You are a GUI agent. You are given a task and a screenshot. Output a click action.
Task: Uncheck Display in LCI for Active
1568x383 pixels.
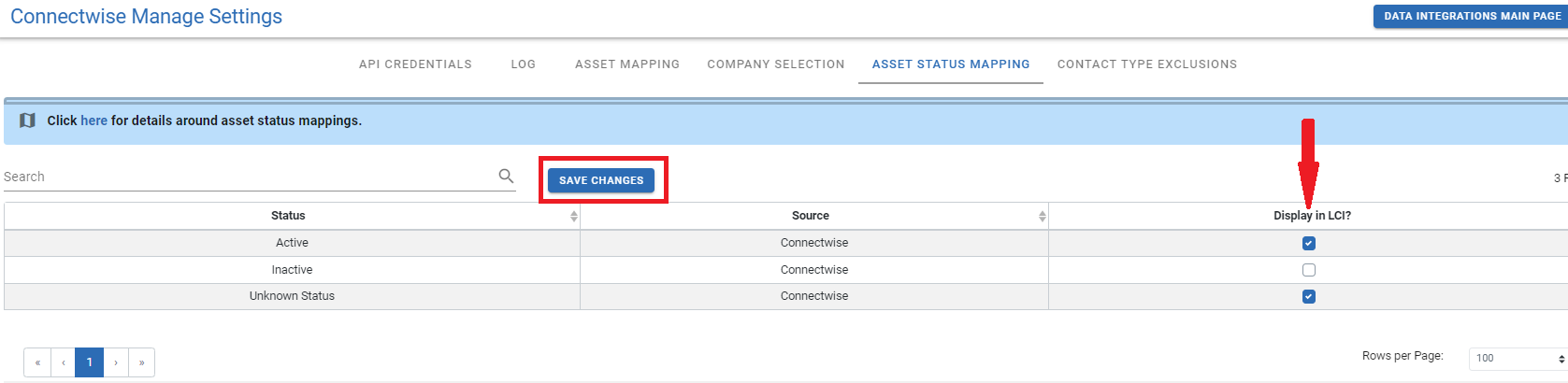click(1308, 243)
